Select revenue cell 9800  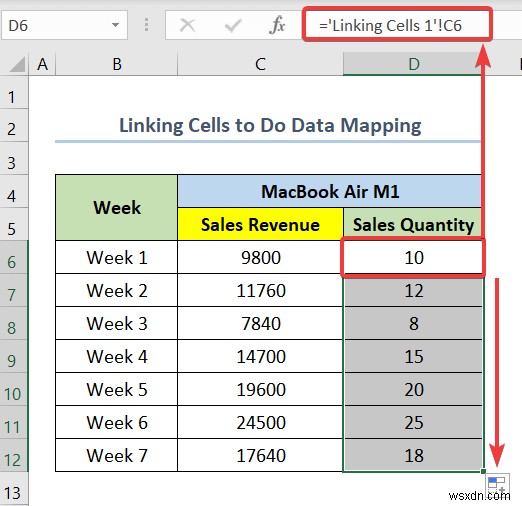point(260,257)
